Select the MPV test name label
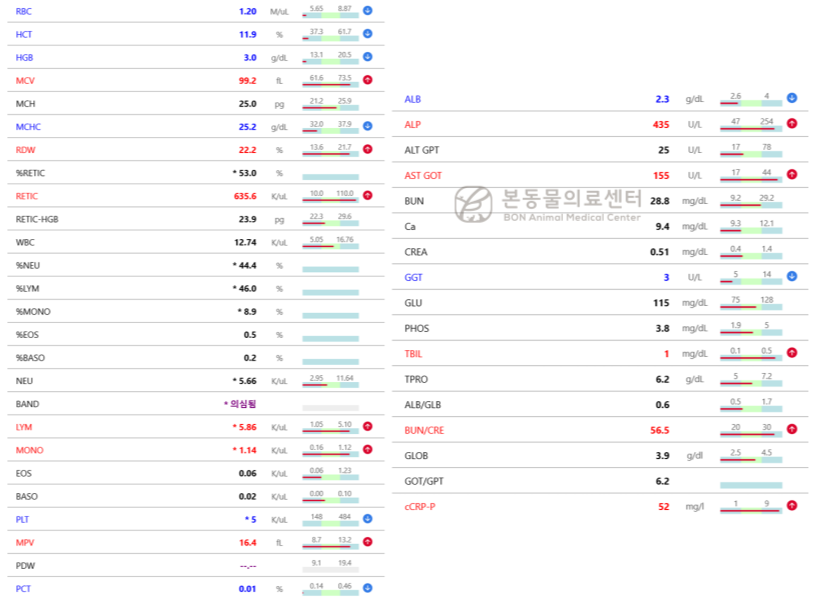This screenshot has height=600, width=820. click(x=25, y=543)
